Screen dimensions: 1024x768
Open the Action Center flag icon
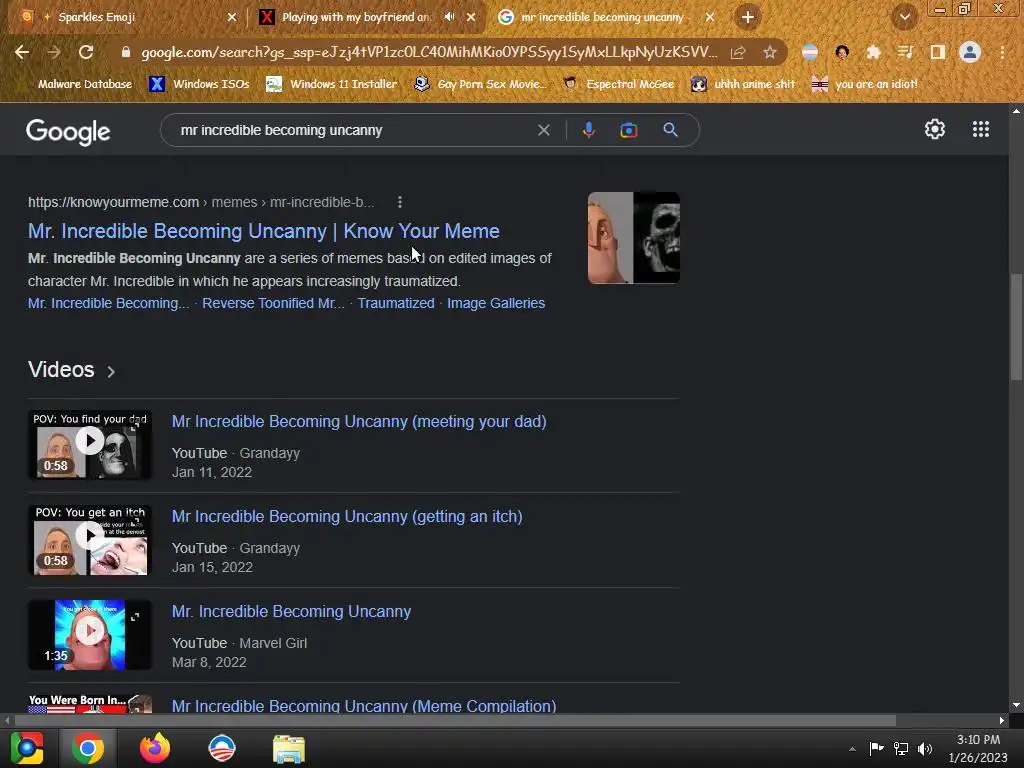(876, 748)
